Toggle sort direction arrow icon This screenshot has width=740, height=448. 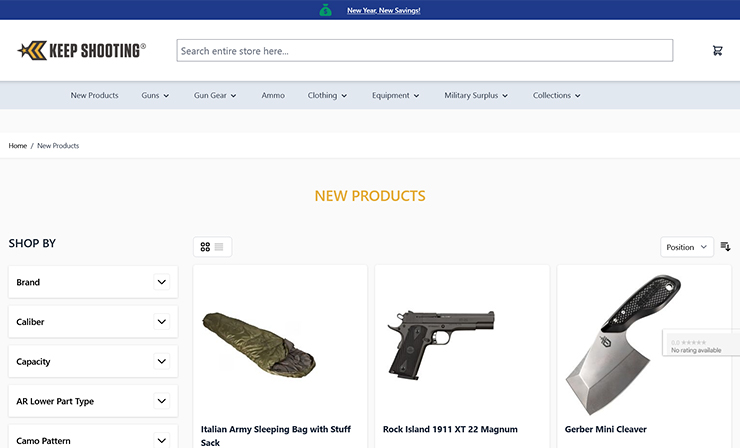click(x=725, y=247)
